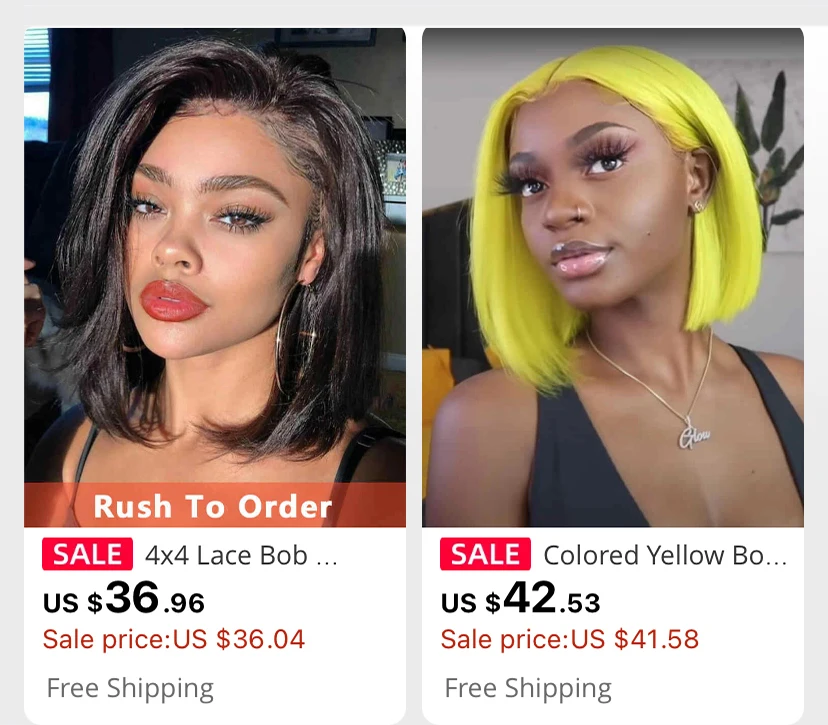828x725 pixels.
Task: Open the Colored Yellow Bob wig photo
Action: tap(613, 277)
